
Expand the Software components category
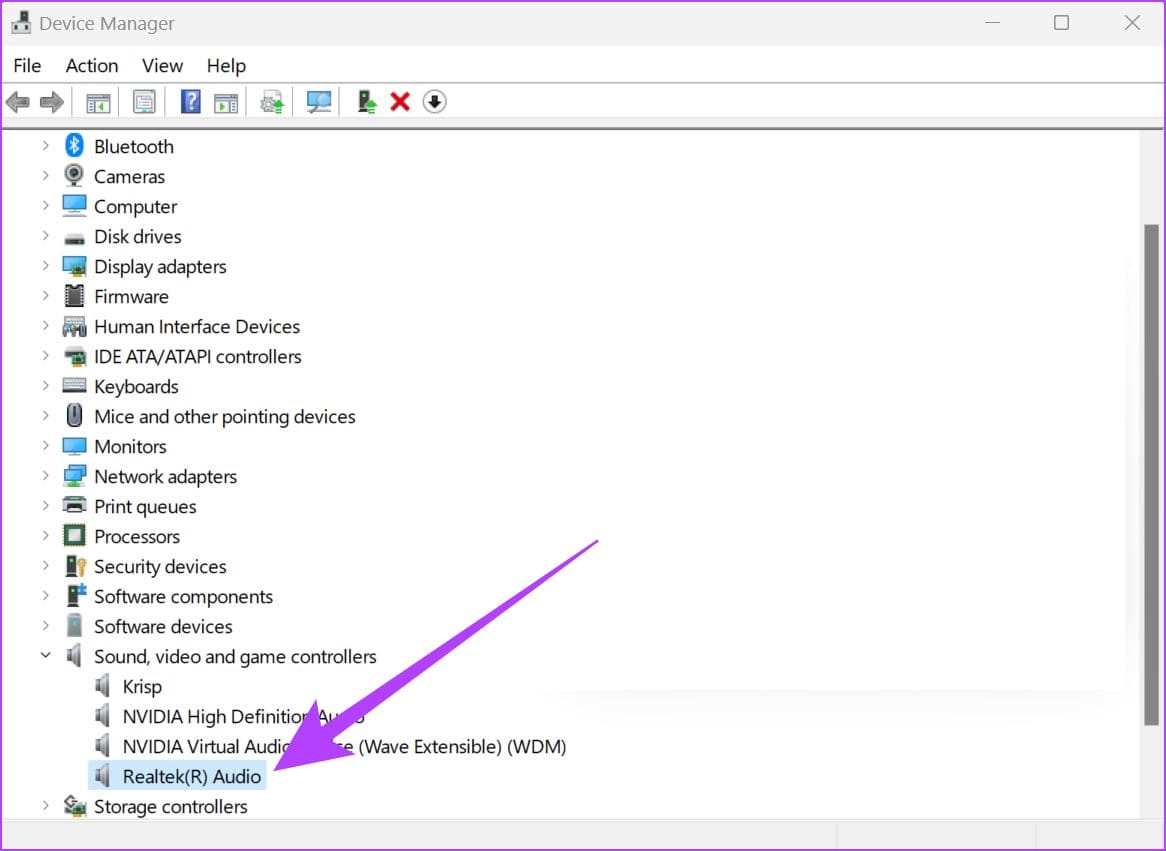[45, 595]
